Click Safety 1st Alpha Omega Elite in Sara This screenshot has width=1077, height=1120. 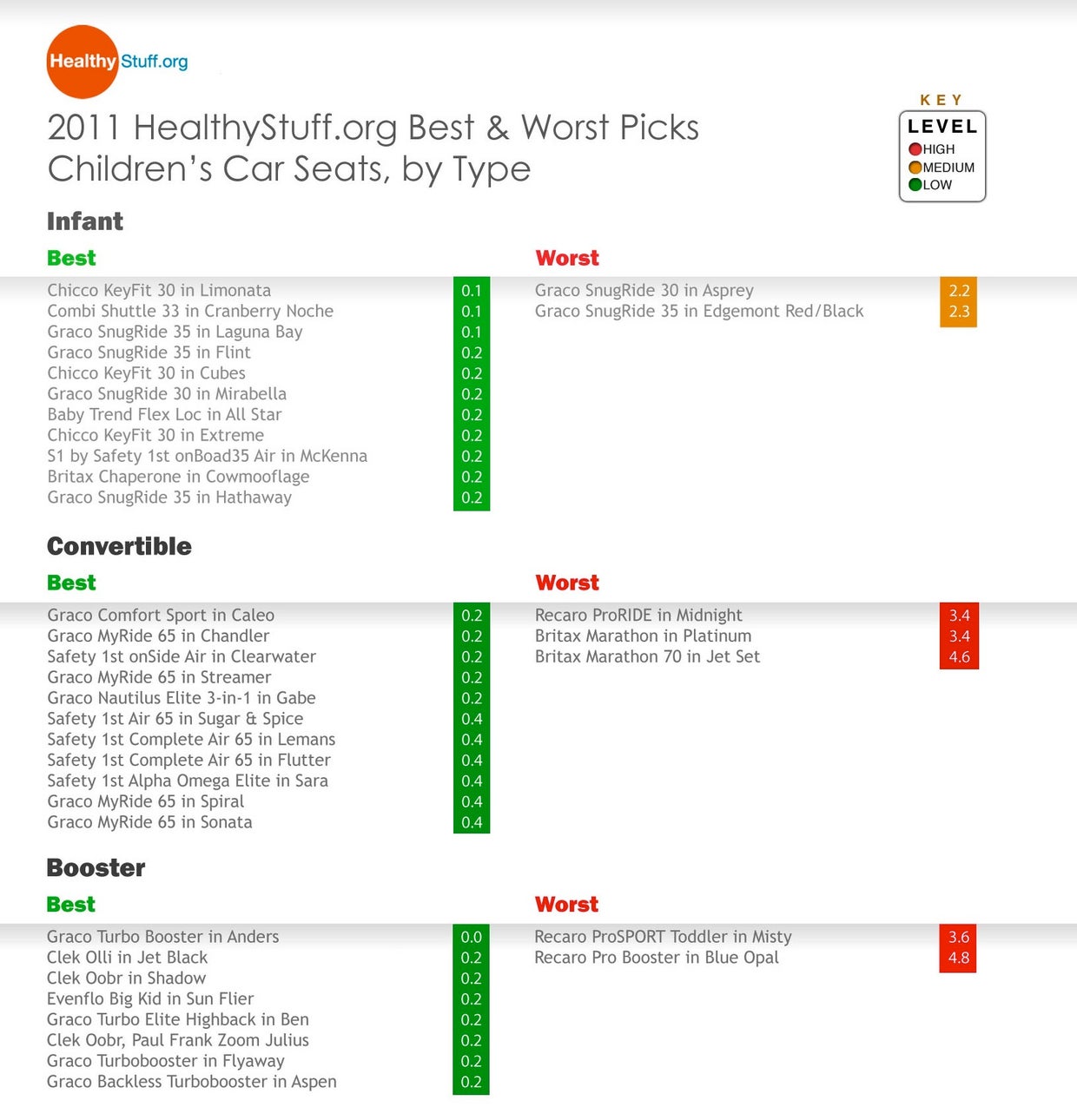coord(188,781)
